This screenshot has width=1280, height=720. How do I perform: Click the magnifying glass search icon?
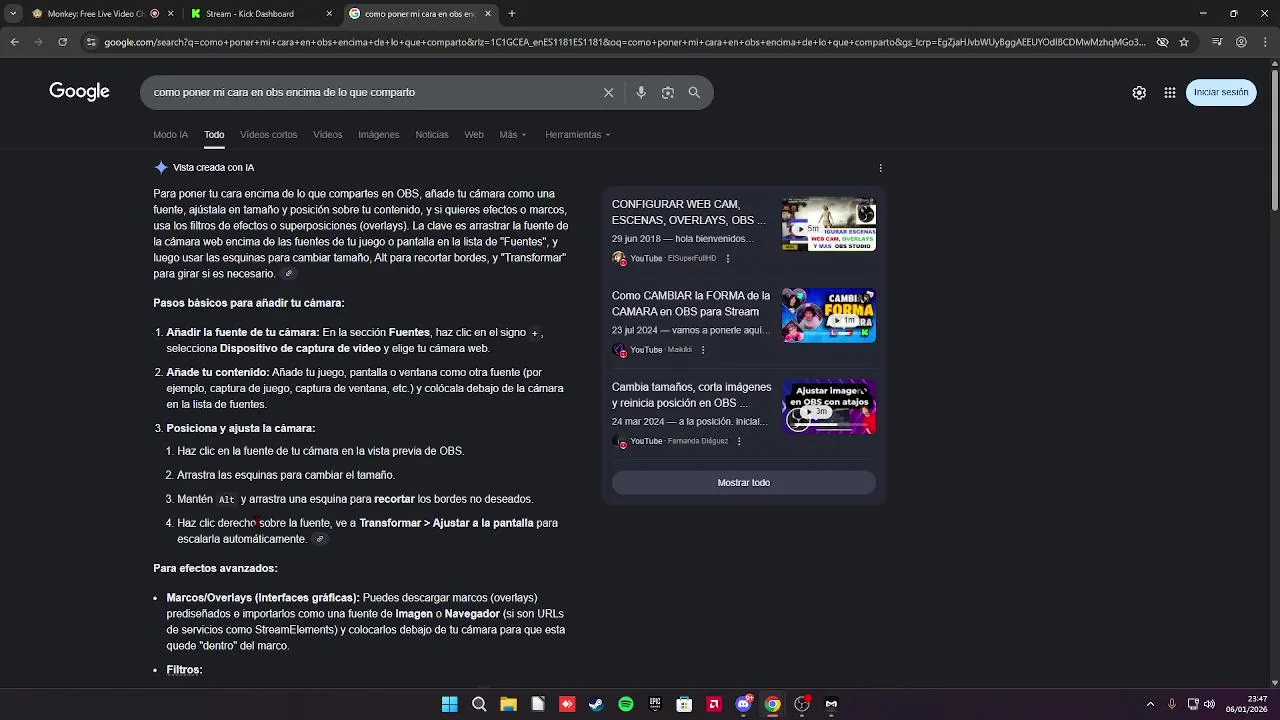coord(694,92)
